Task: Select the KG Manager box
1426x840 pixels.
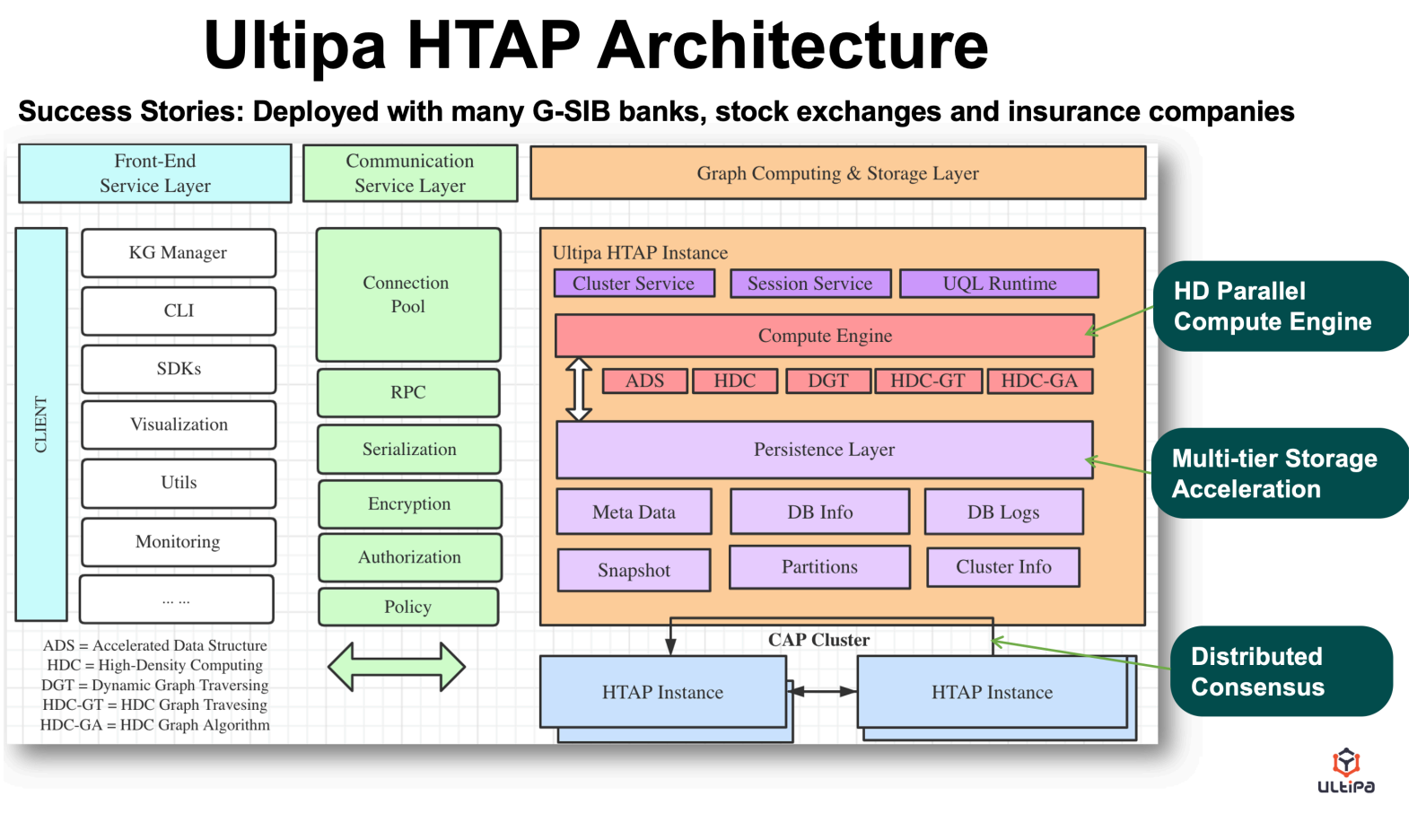Action: (179, 253)
